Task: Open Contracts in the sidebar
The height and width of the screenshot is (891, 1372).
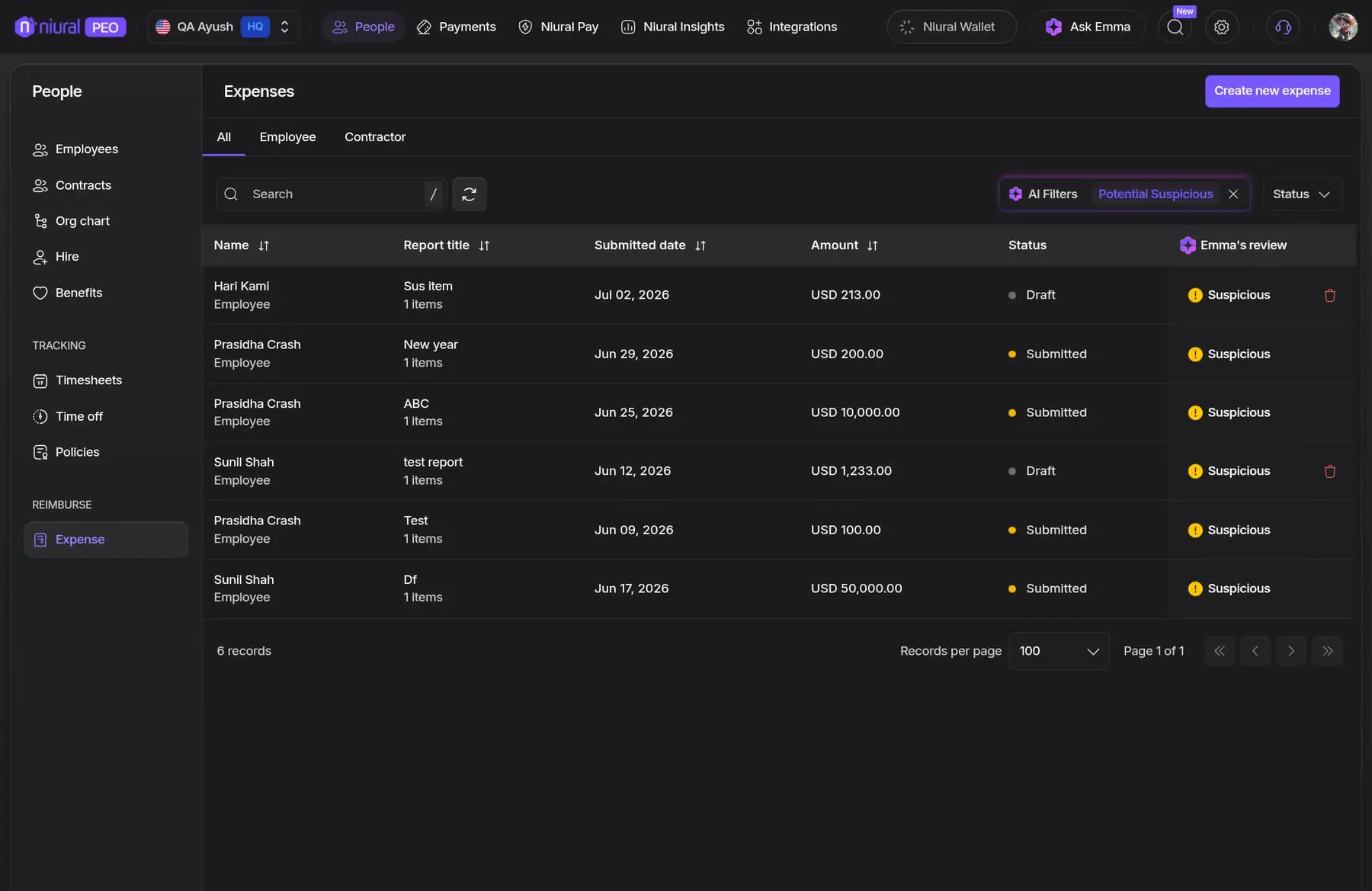Action: pyautogui.click(x=72, y=185)
